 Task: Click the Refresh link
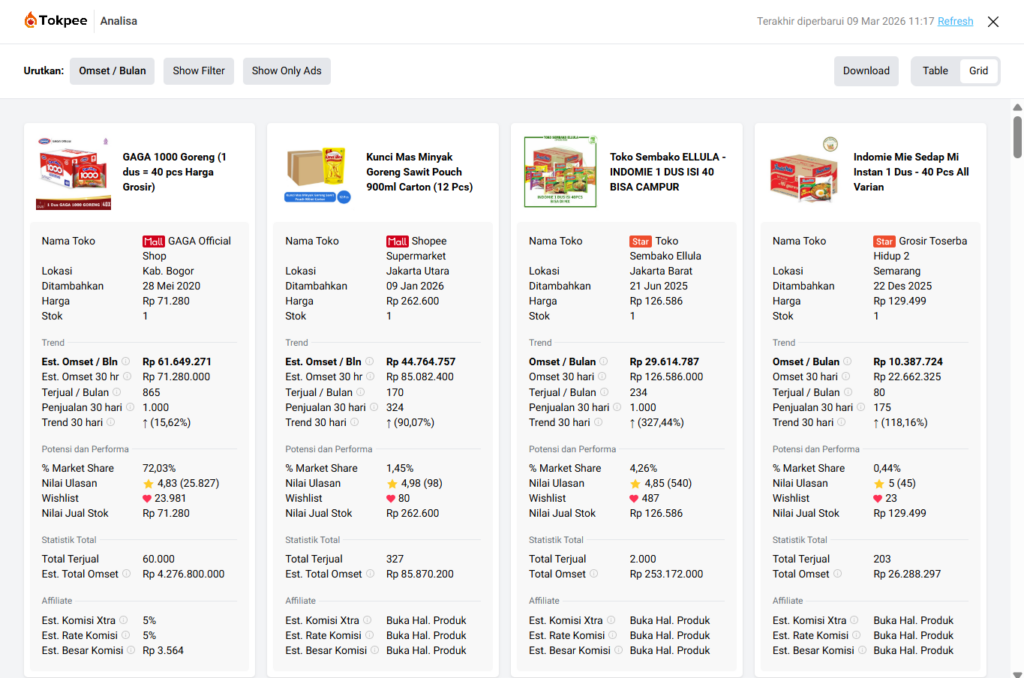coord(955,21)
